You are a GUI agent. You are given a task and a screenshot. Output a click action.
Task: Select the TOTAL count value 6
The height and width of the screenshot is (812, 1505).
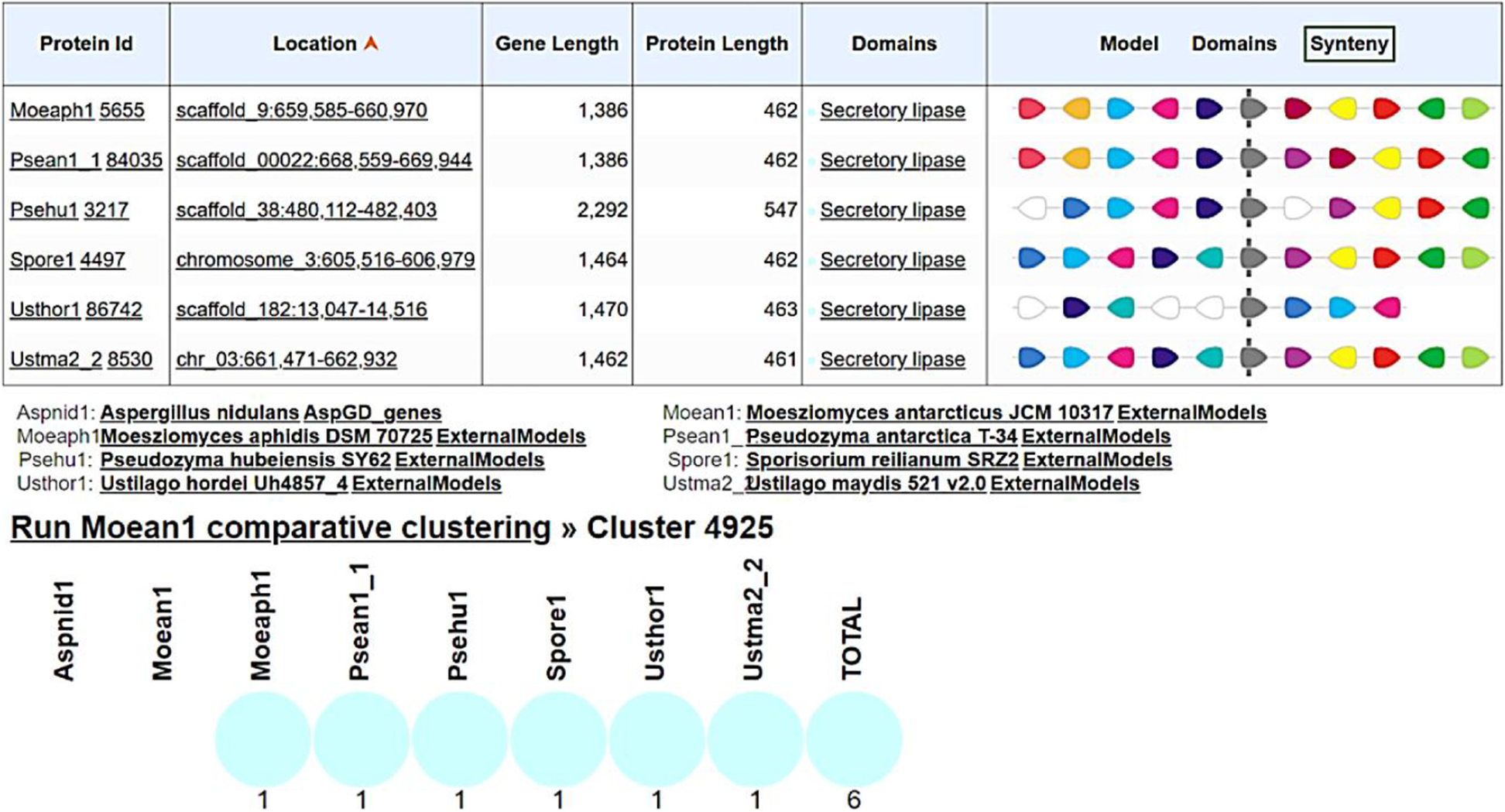(x=853, y=800)
